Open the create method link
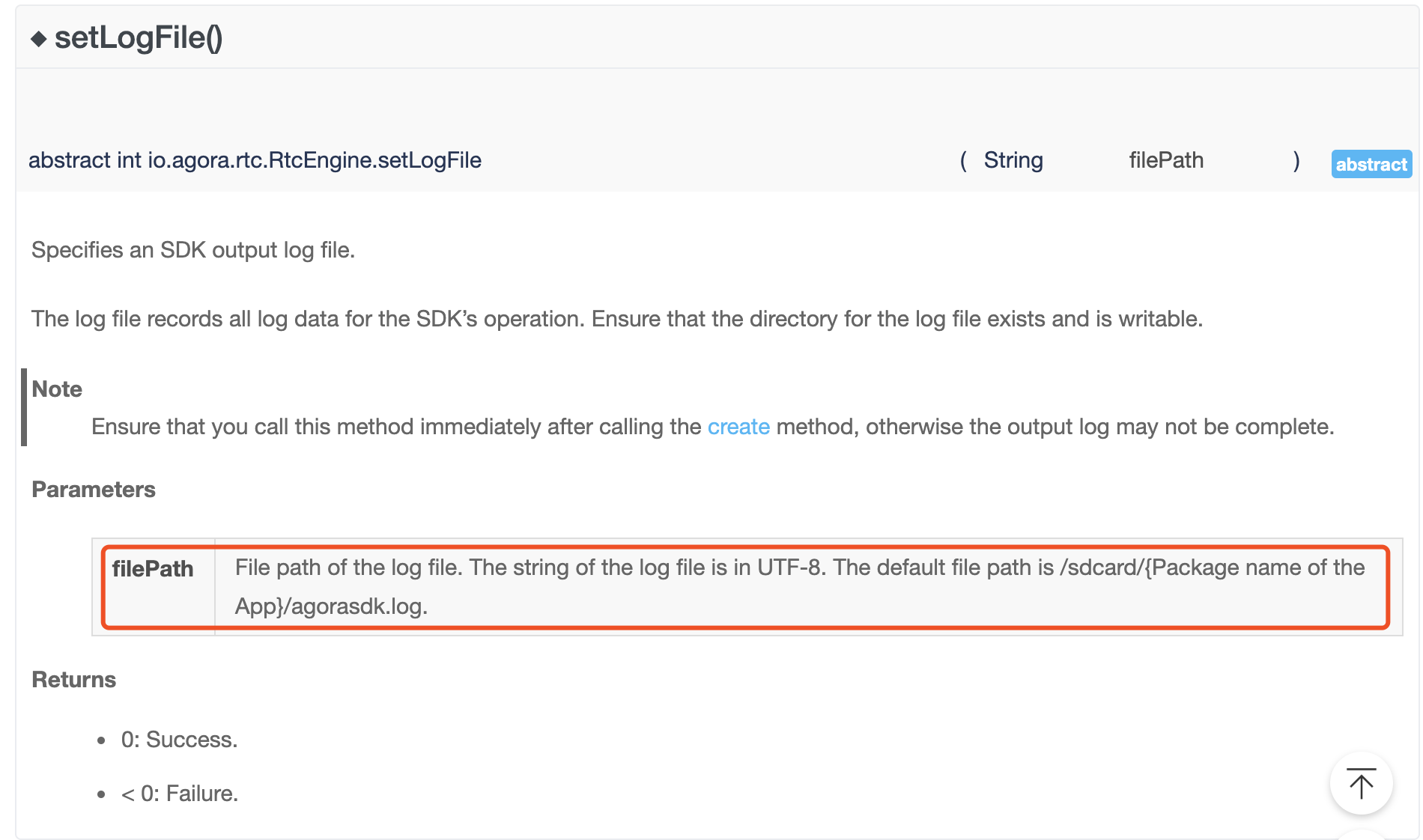 (738, 427)
